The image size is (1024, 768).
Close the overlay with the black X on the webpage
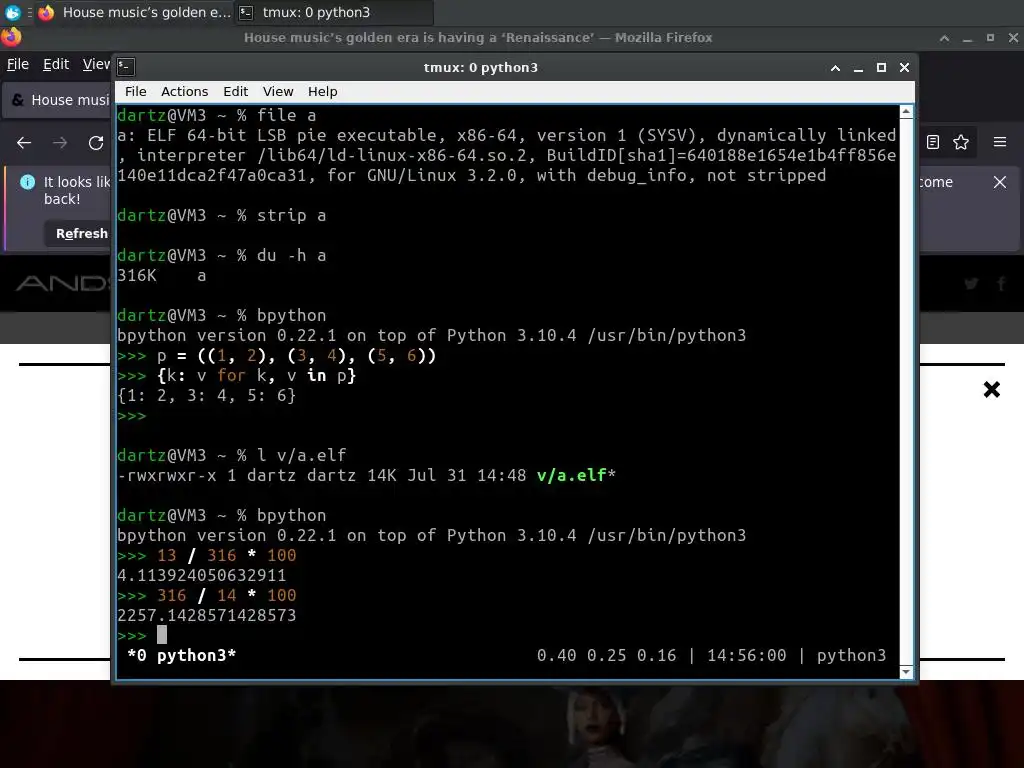pyautogui.click(x=991, y=390)
